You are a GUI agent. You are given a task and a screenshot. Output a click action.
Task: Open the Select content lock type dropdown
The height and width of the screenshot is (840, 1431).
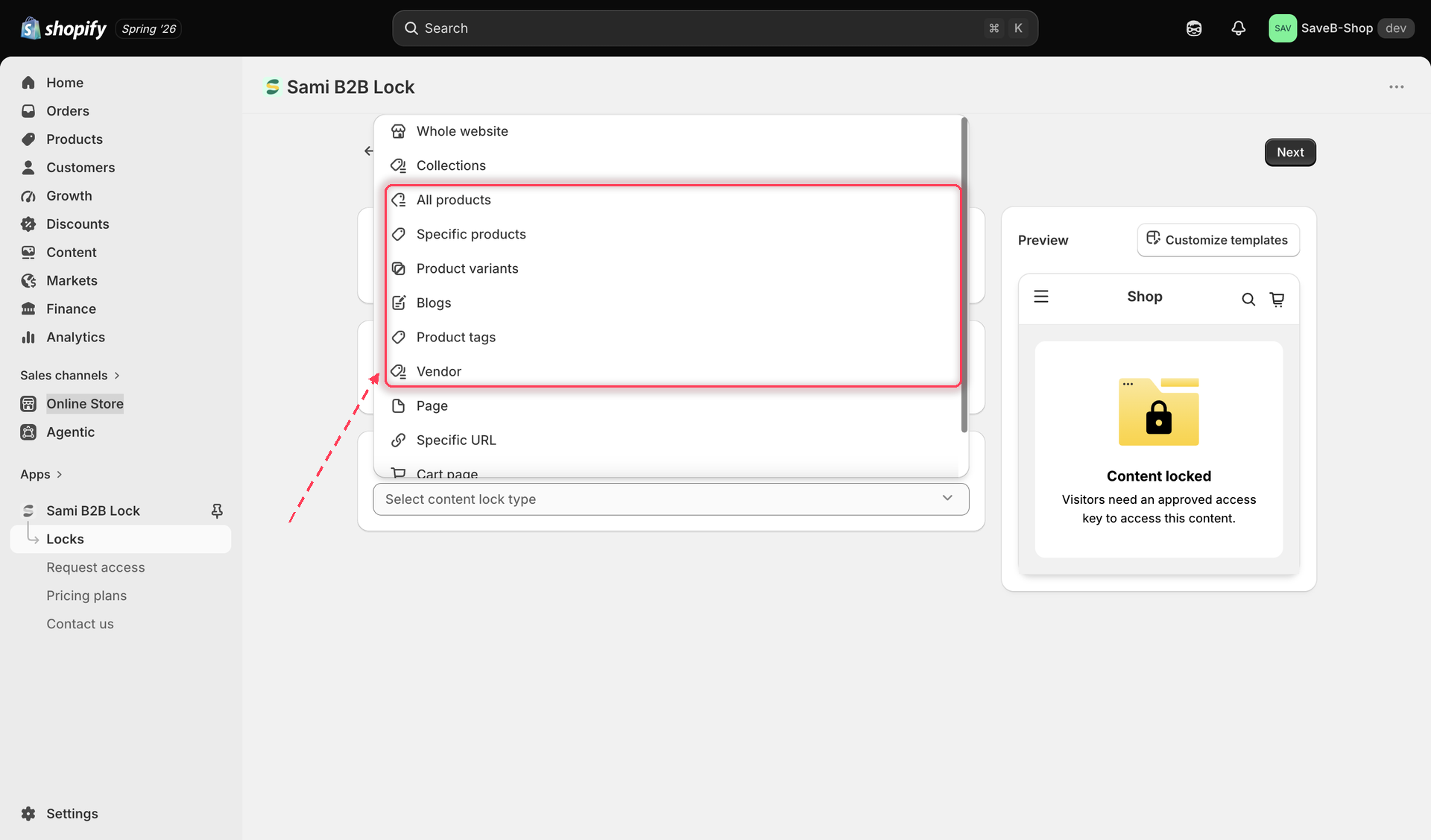[671, 499]
